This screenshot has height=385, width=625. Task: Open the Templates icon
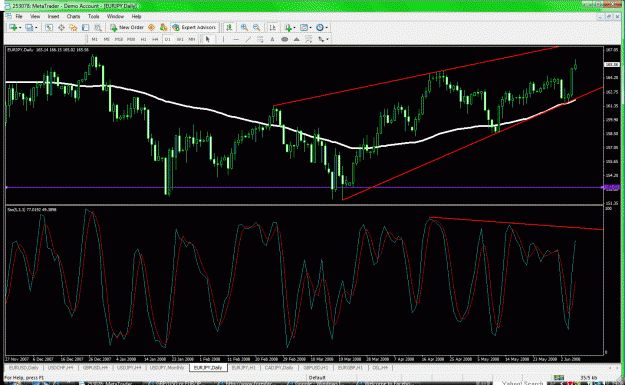click(304, 28)
